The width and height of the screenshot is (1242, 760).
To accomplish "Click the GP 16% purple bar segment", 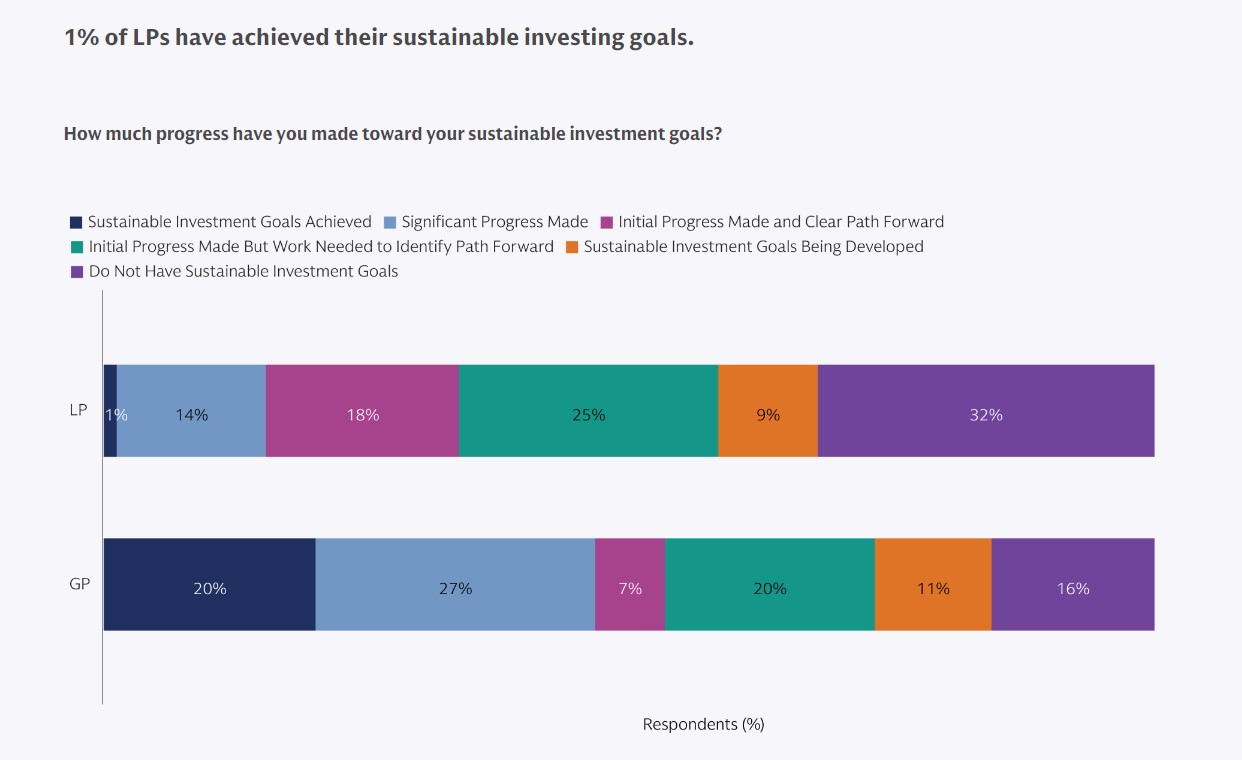I will (1073, 585).
